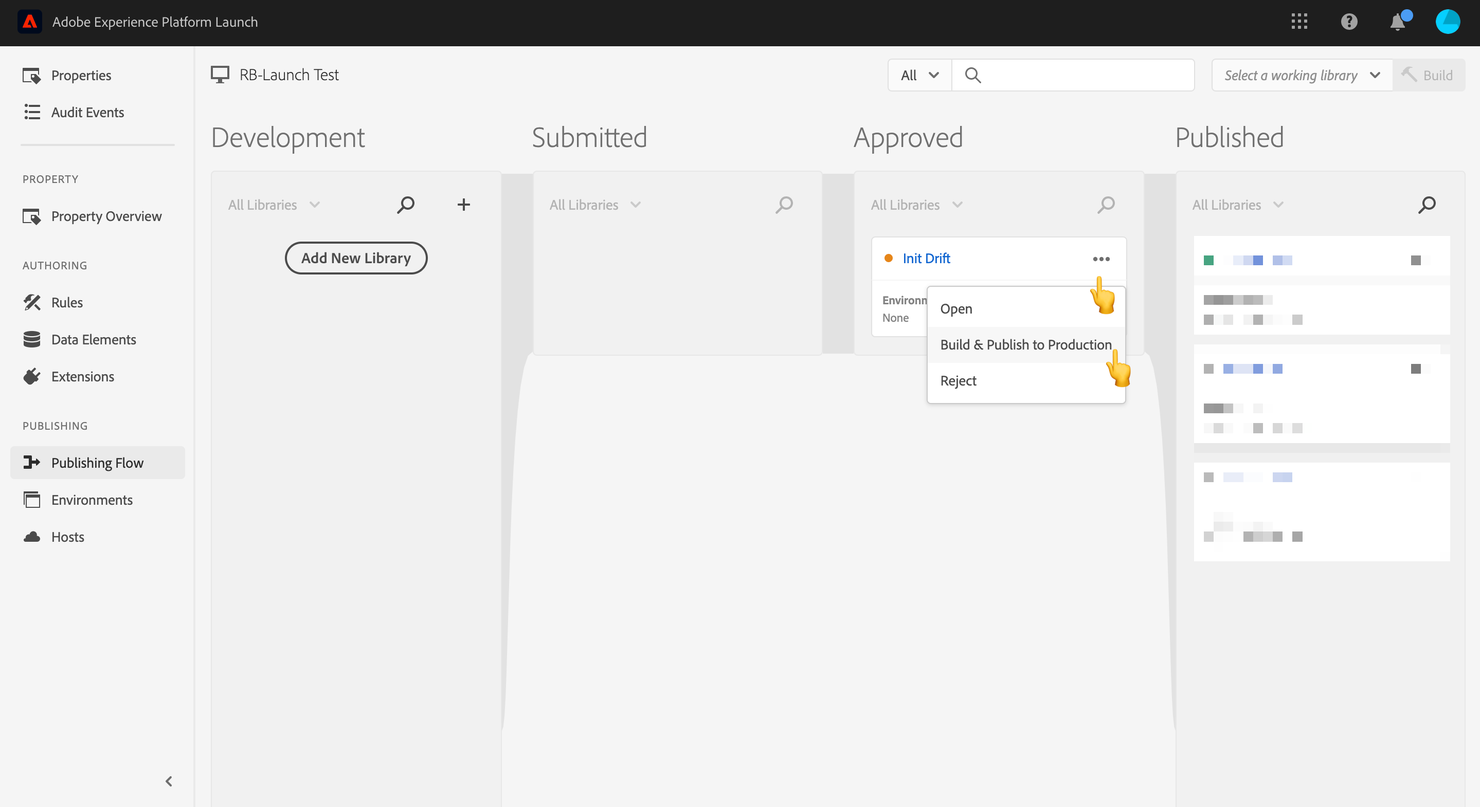Check the notifications bell icon

1399,21
